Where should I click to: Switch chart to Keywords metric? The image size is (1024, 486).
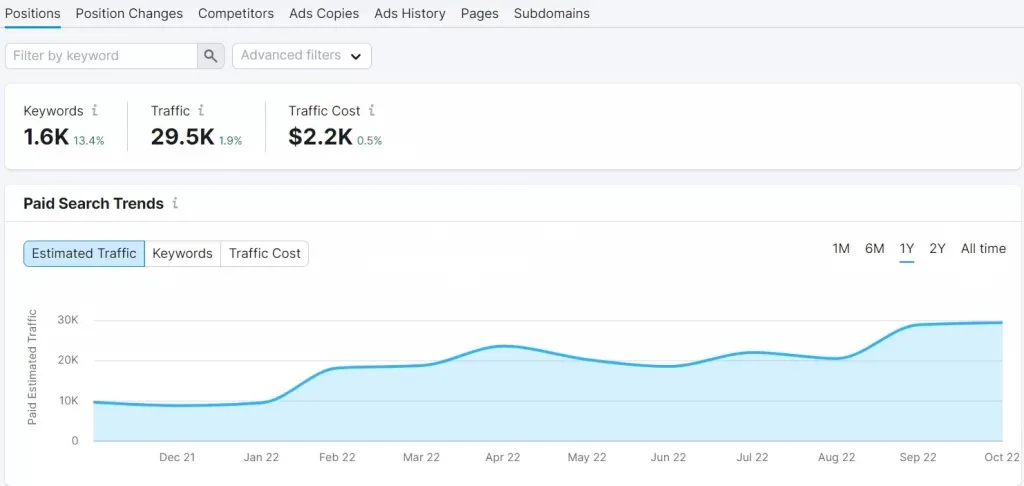(183, 253)
